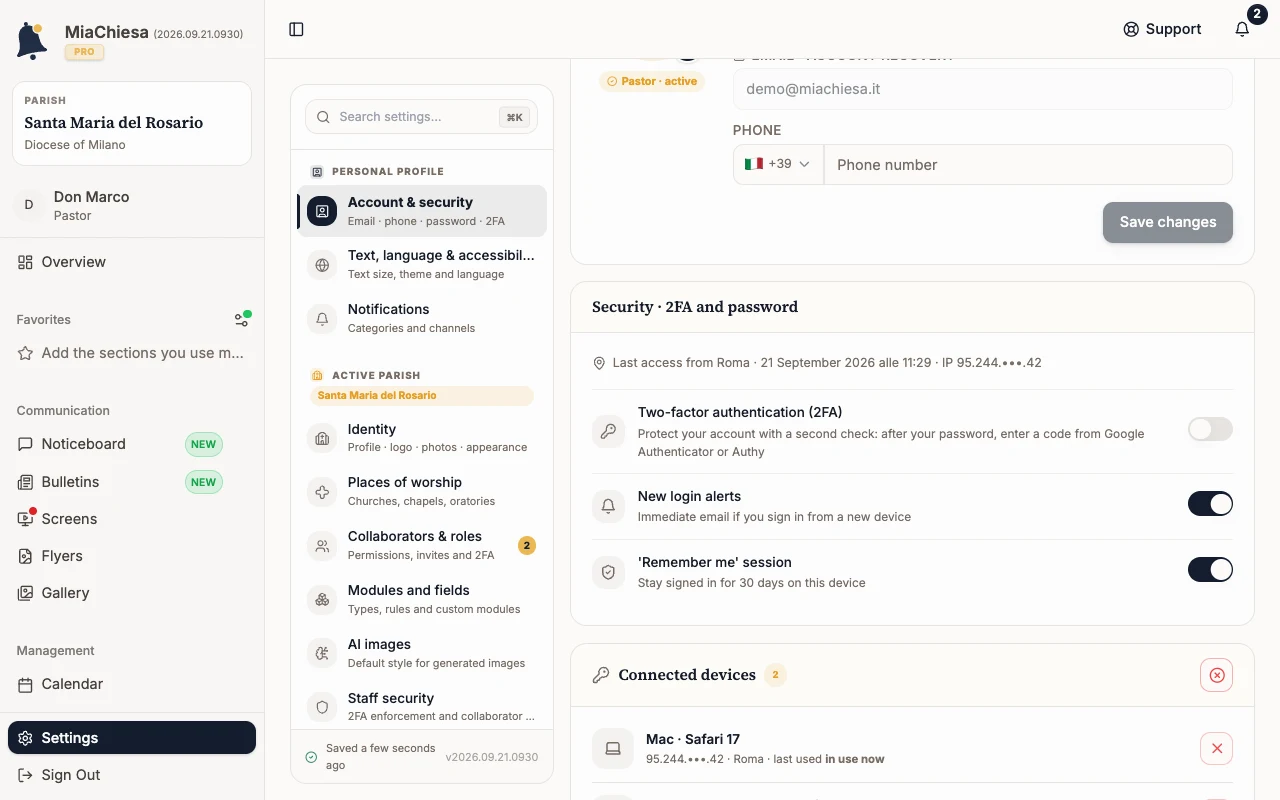Click the Phone number field
This screenshot has width=1280, height=800.
click(1028, 164)
